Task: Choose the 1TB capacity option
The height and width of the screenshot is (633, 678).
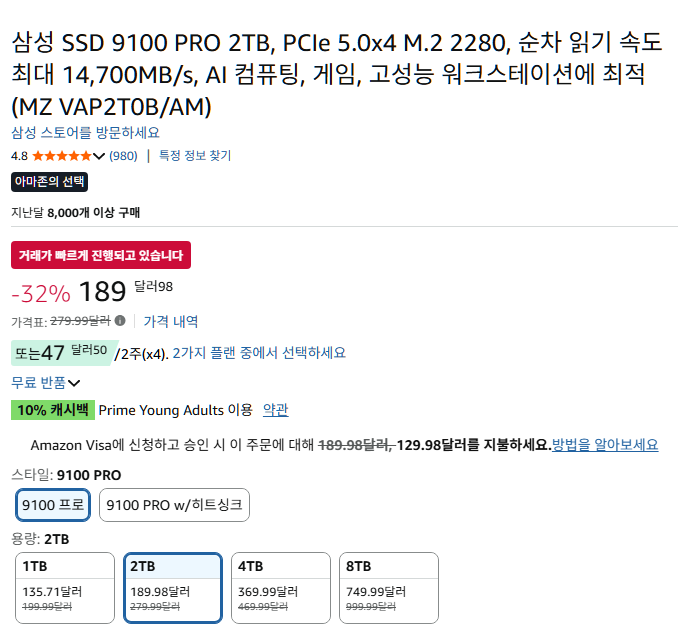Action: coord(67,586)
